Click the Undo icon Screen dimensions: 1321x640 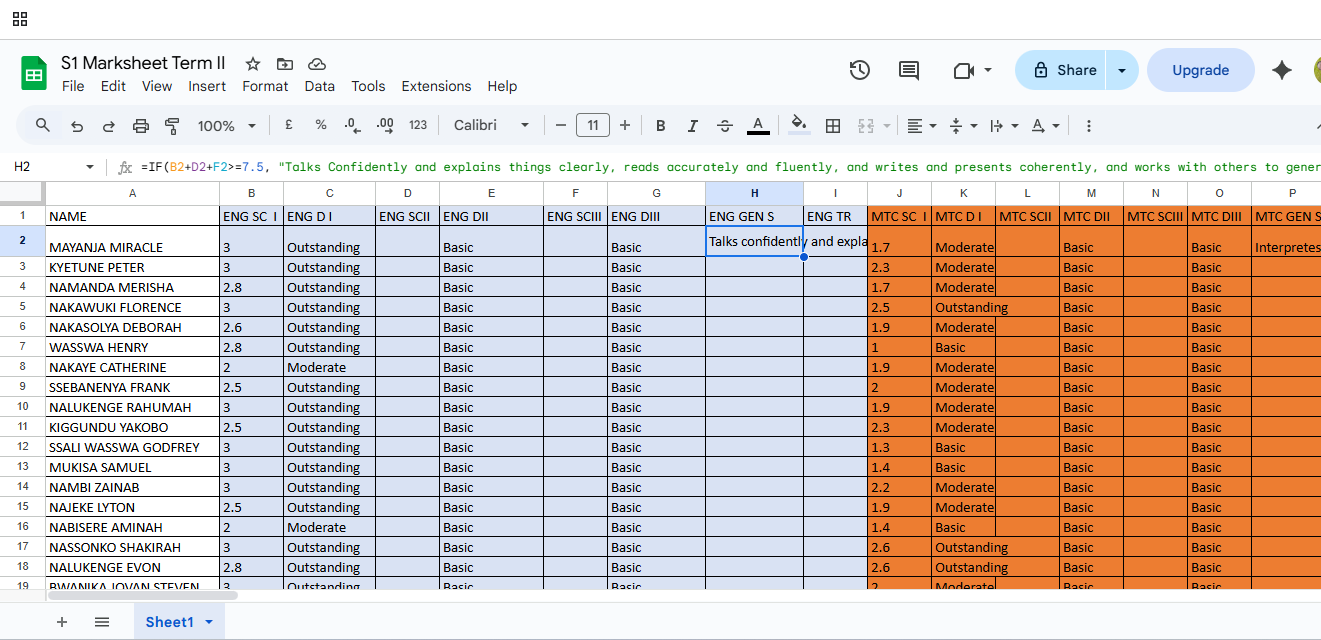[76, 125]
